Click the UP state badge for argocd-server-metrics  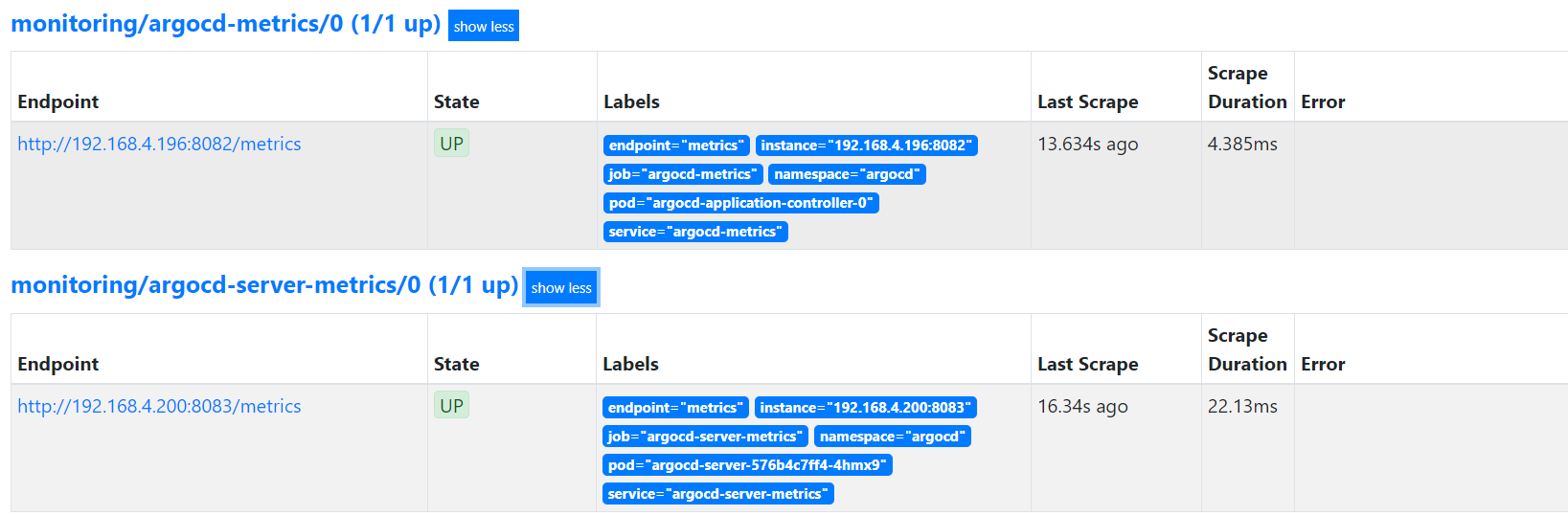pos(451,406)
